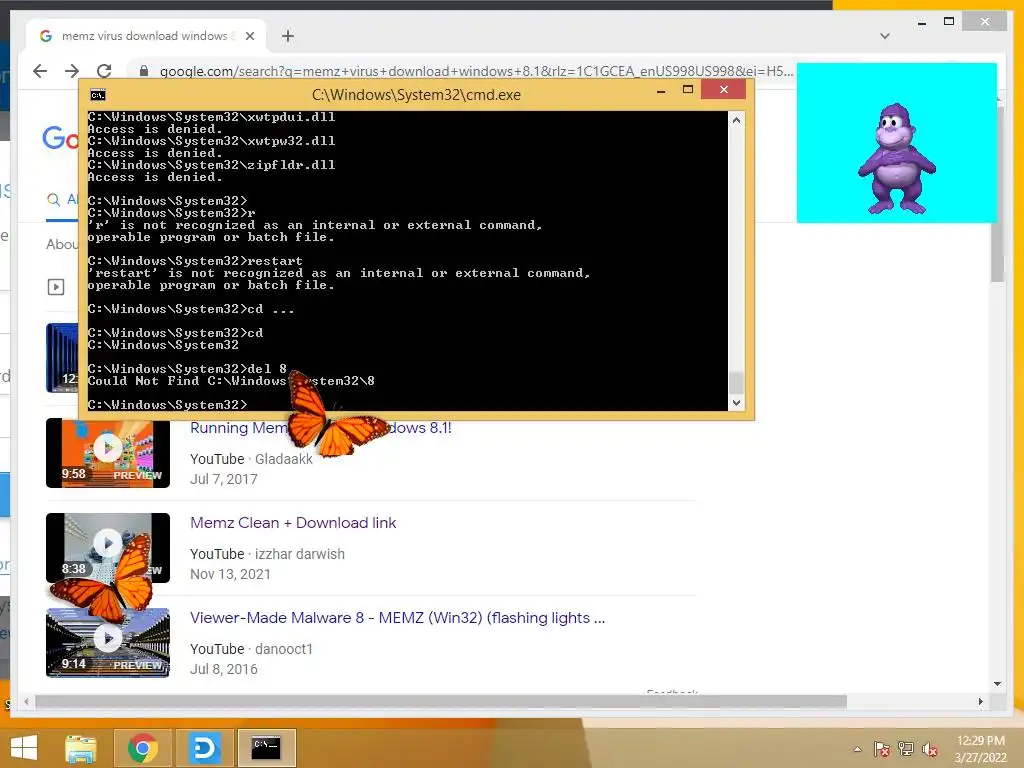Click page vertical scrollbar down arrow
The width and height of the screenshot is (1024, 768).
[x=997, y=684]
